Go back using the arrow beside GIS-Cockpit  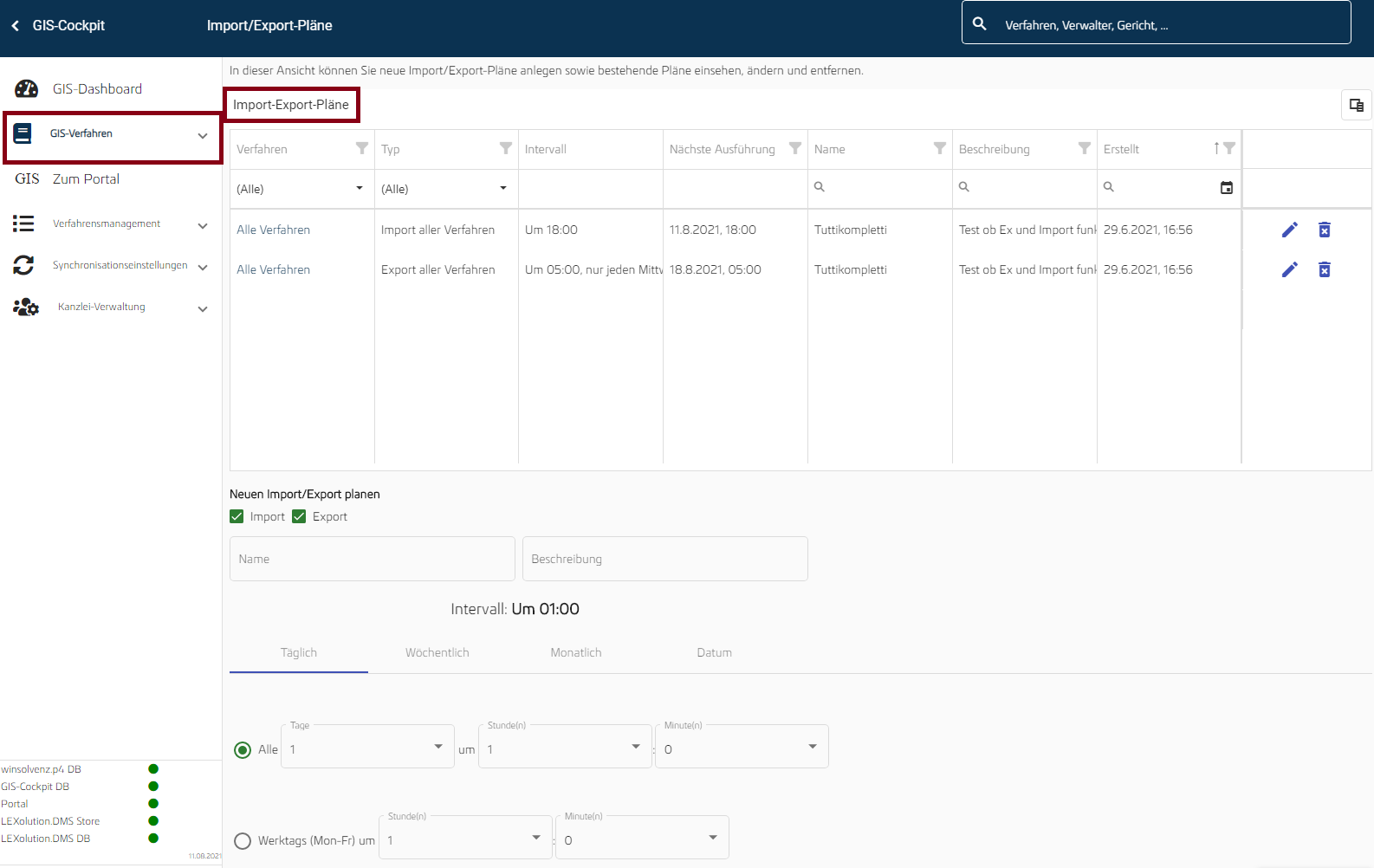16,26
